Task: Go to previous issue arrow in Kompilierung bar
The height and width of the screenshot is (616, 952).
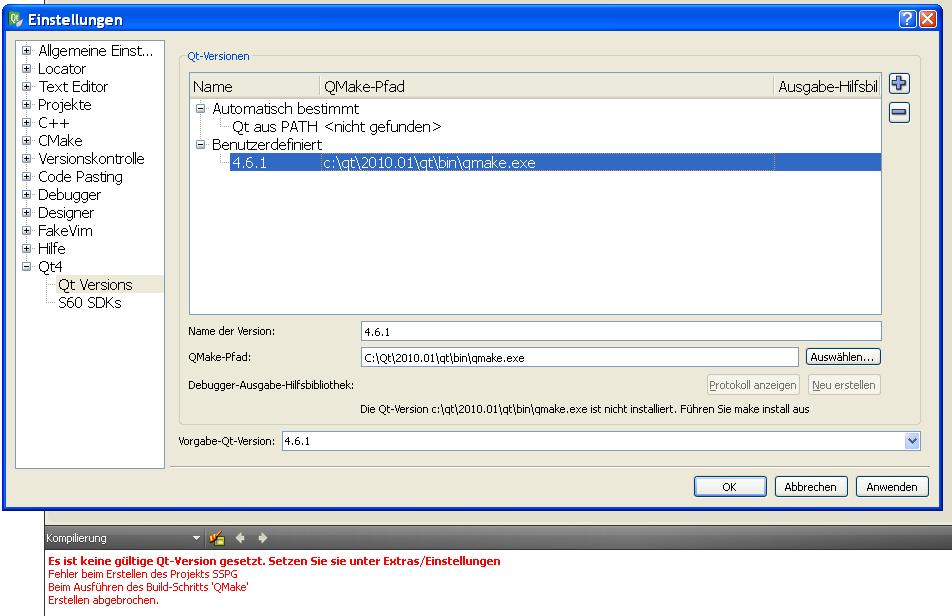Action: click(x=240, y=538)
